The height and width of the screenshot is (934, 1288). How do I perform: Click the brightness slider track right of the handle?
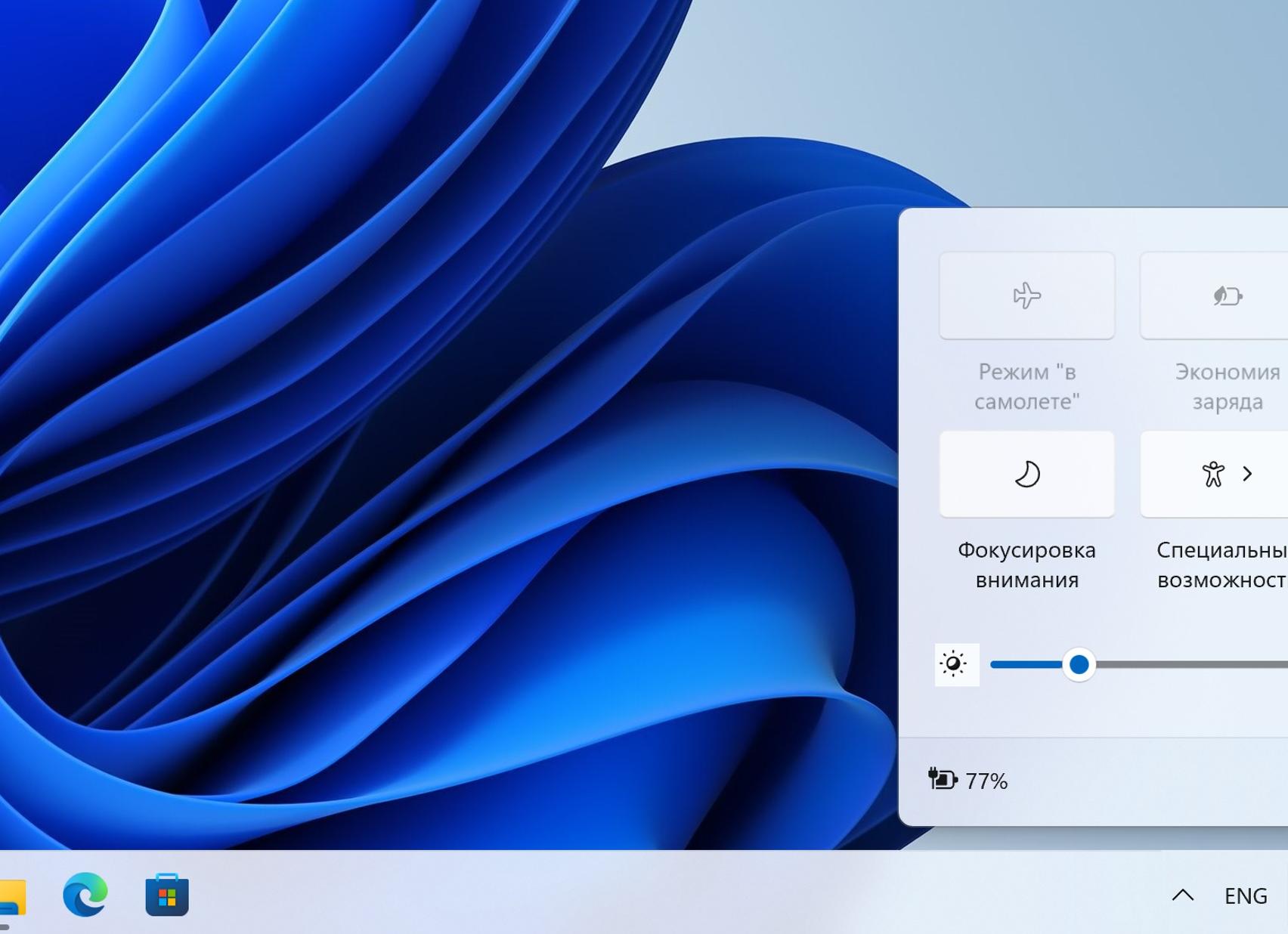pos(1192,664)
